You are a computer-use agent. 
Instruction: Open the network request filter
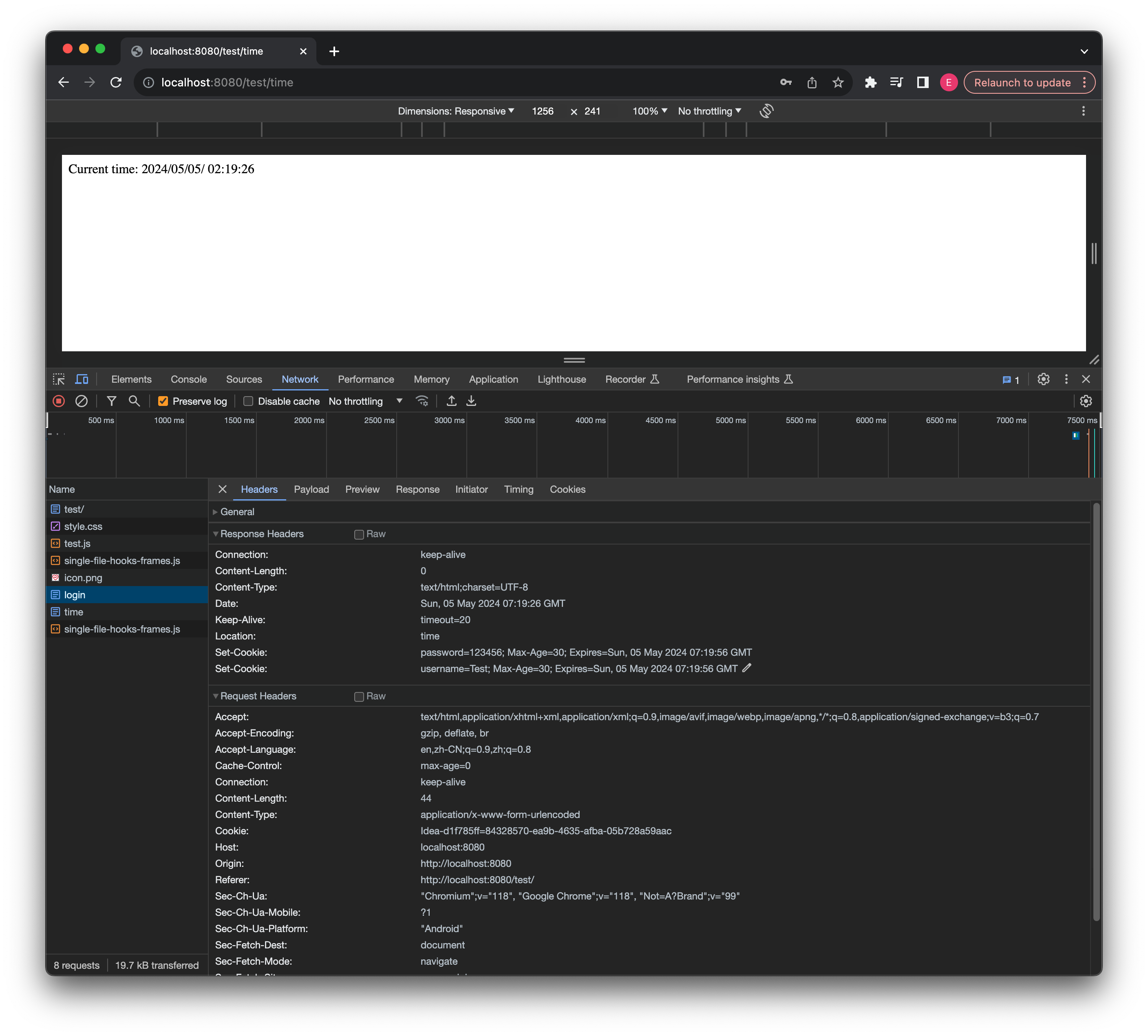112,401
